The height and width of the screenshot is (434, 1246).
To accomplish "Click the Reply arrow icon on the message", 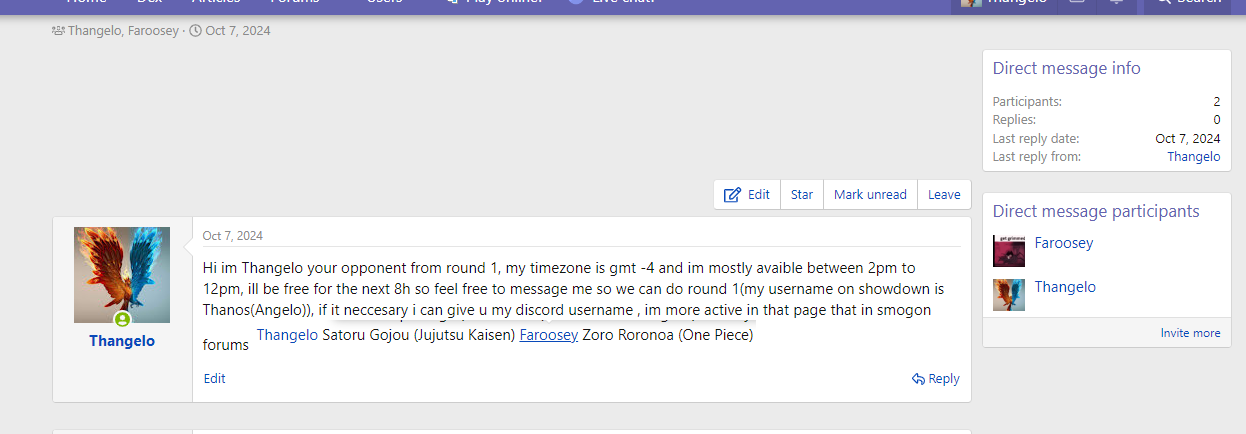I will (918, 379).
